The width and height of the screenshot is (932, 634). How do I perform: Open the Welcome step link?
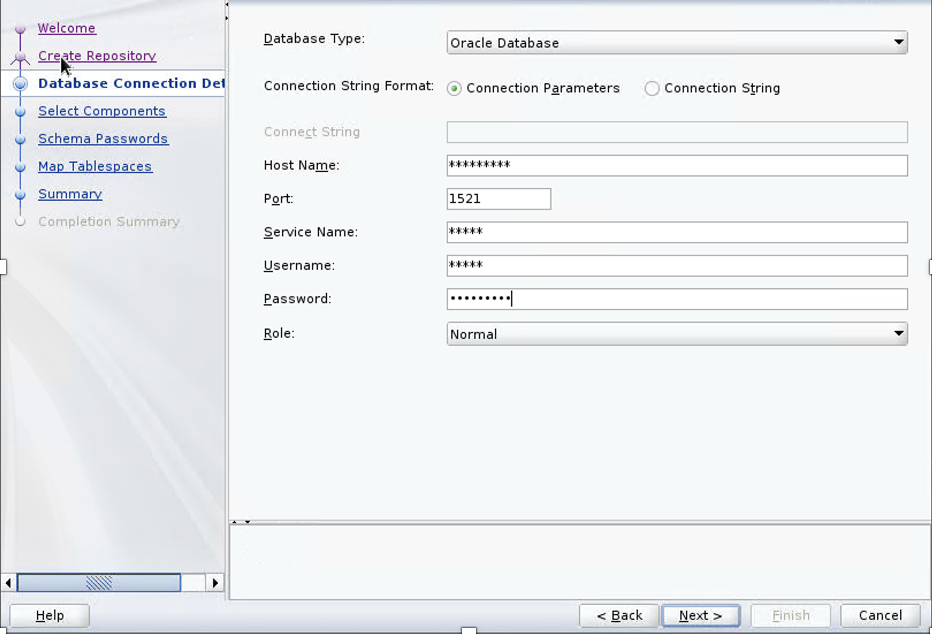(x=67, y=28)
